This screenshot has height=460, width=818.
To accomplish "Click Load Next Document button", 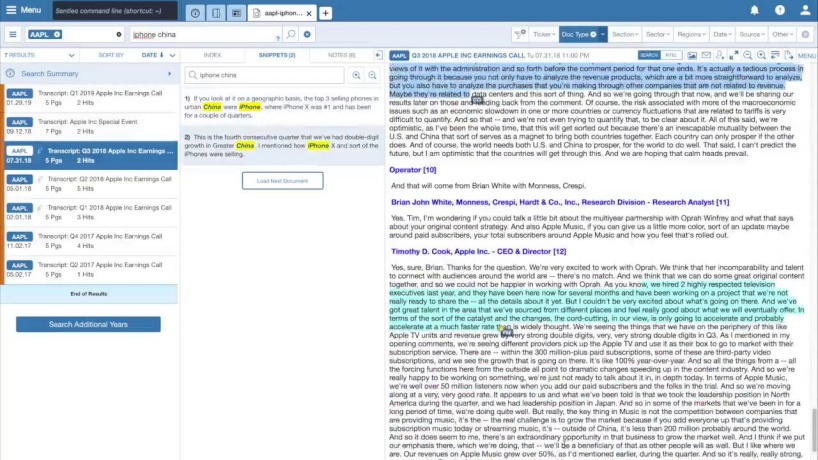I will 282,181.
